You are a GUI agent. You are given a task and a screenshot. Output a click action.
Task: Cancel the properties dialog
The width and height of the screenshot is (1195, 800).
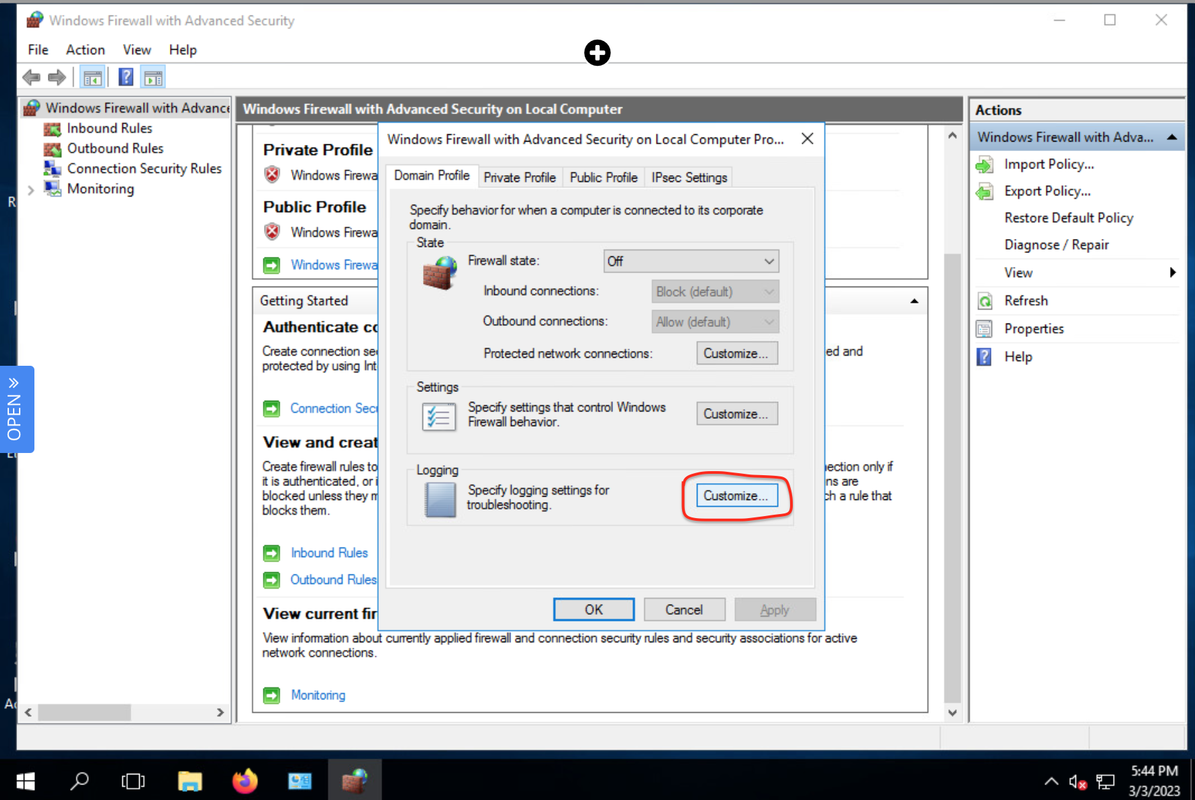point(684,610)
